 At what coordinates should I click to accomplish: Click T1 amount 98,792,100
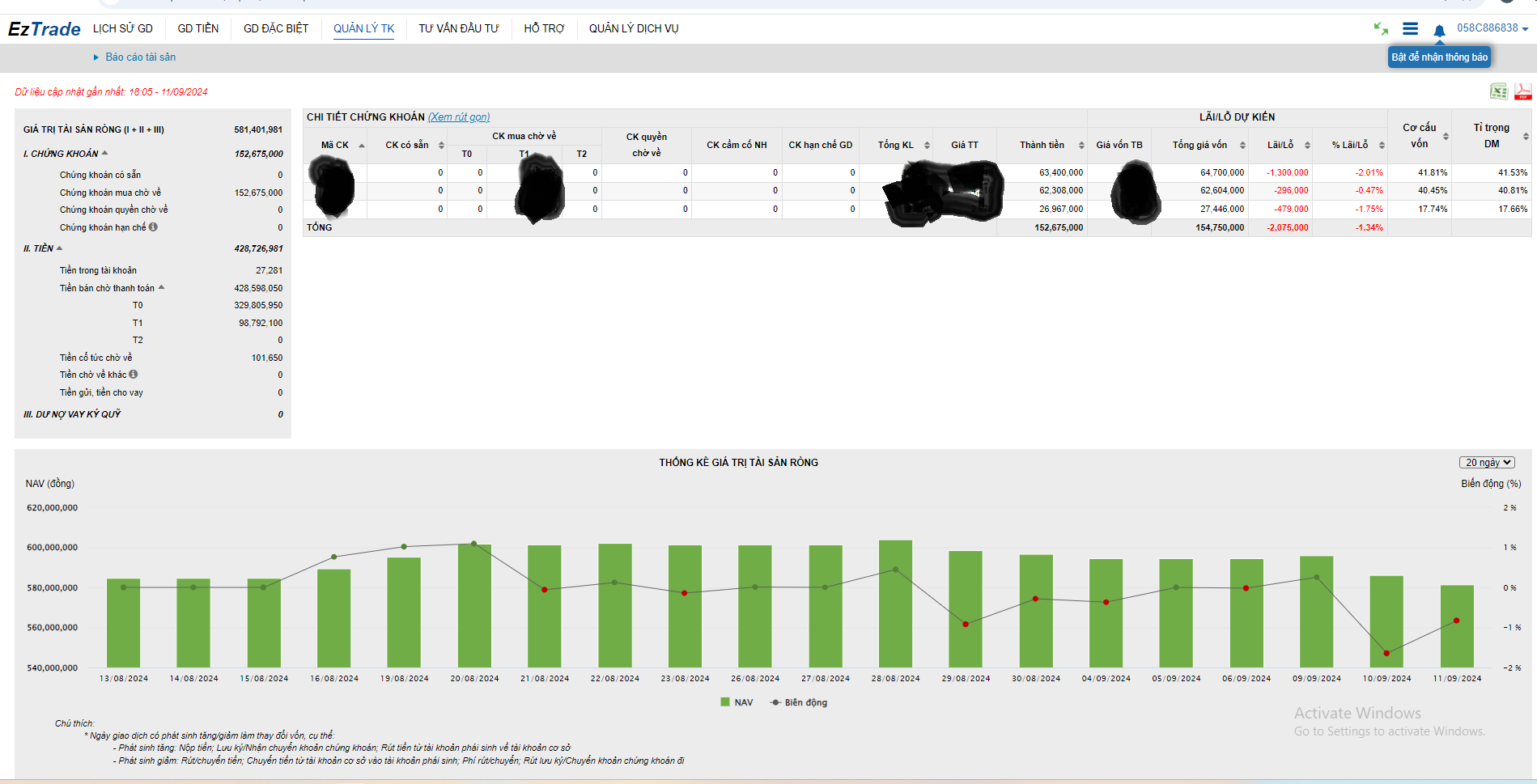coord(261,323)
